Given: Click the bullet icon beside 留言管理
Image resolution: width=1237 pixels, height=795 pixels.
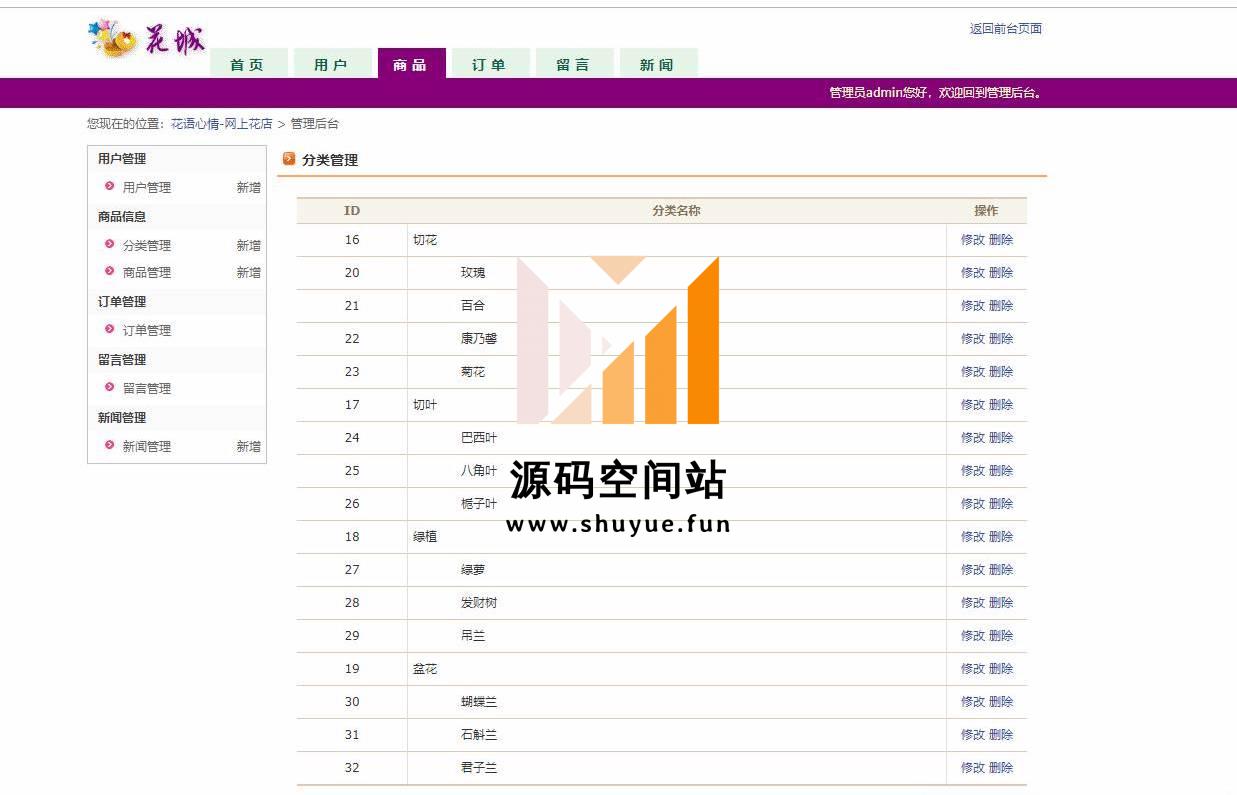Looking at the screenshot, I should click(x=110, y=387).
